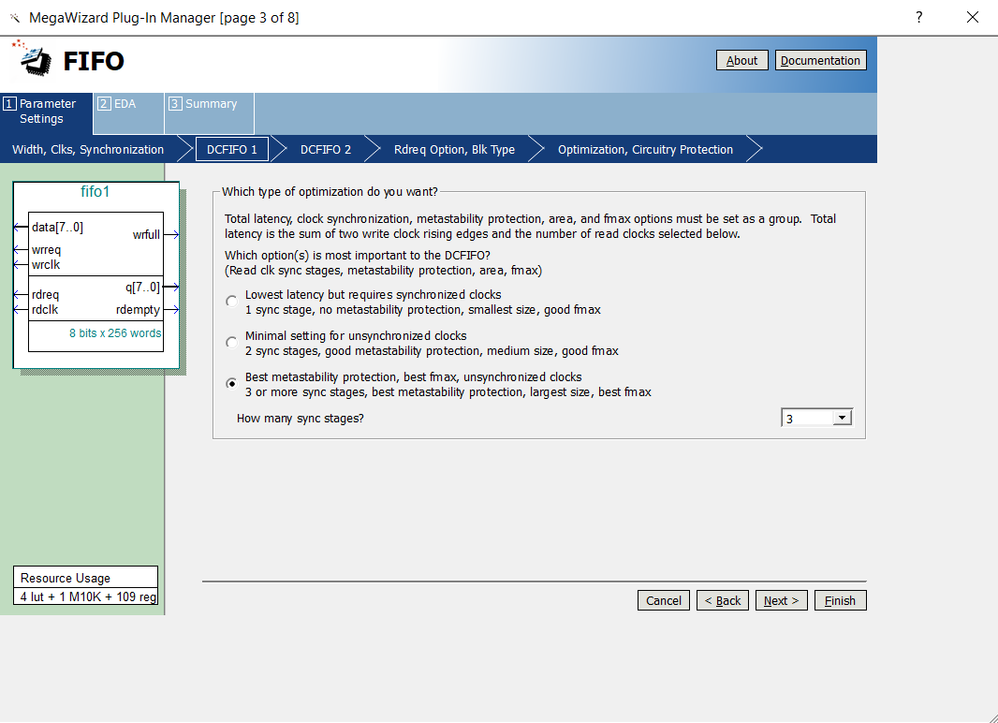
Task: Click the wizard wand title bar icon
Action: [14, 18]
